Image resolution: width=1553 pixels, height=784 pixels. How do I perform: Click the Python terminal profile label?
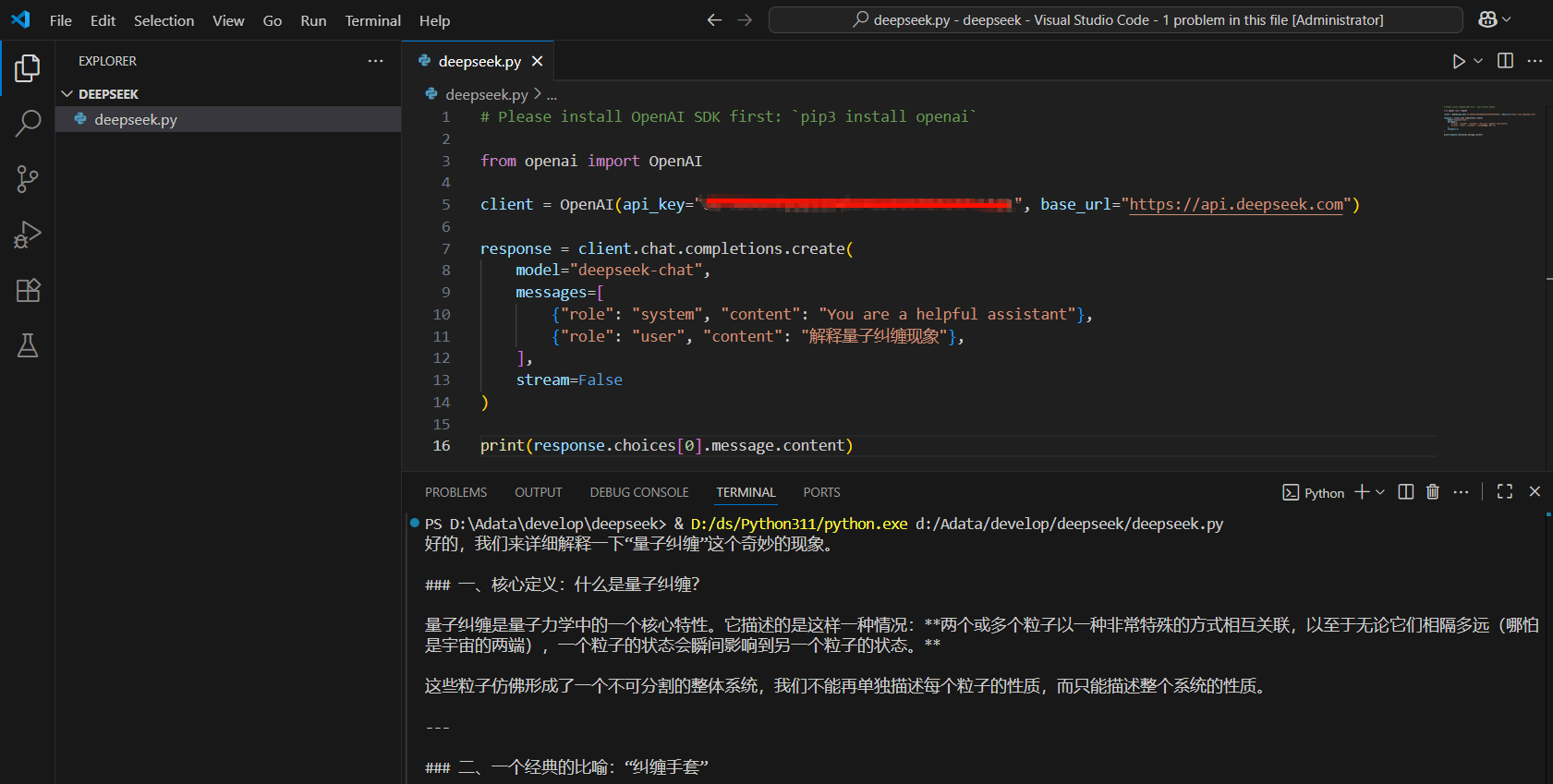tap(1314, 492)
